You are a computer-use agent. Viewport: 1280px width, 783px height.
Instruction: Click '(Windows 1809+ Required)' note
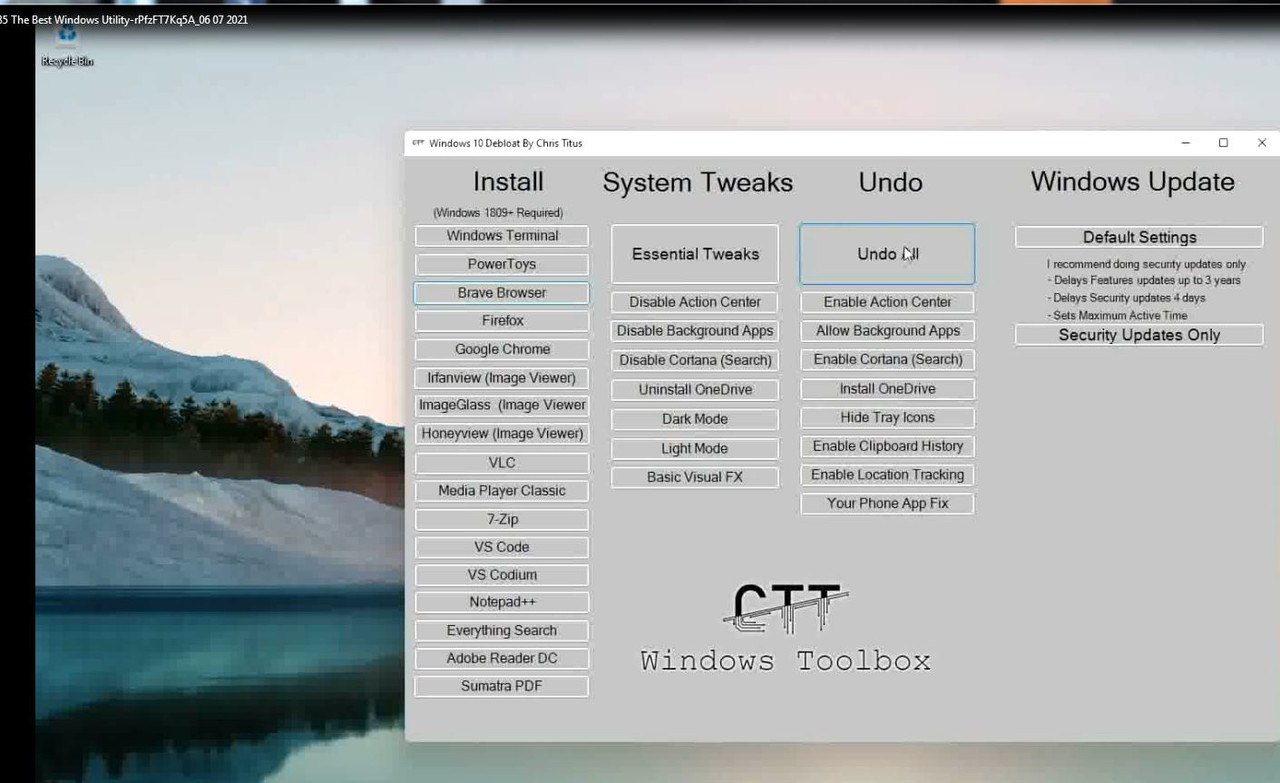(x=498, y=213)
